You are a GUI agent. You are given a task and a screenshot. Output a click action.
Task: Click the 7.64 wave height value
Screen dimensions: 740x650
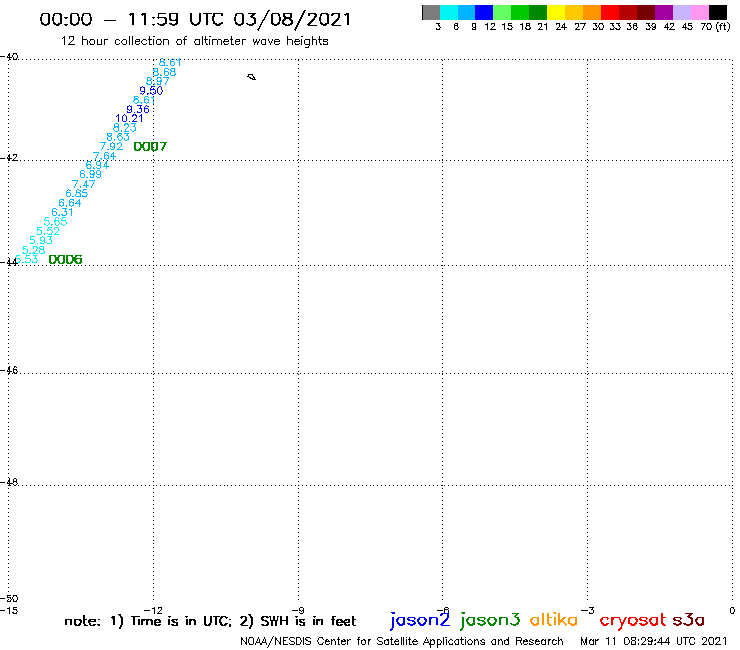[104, 156]
